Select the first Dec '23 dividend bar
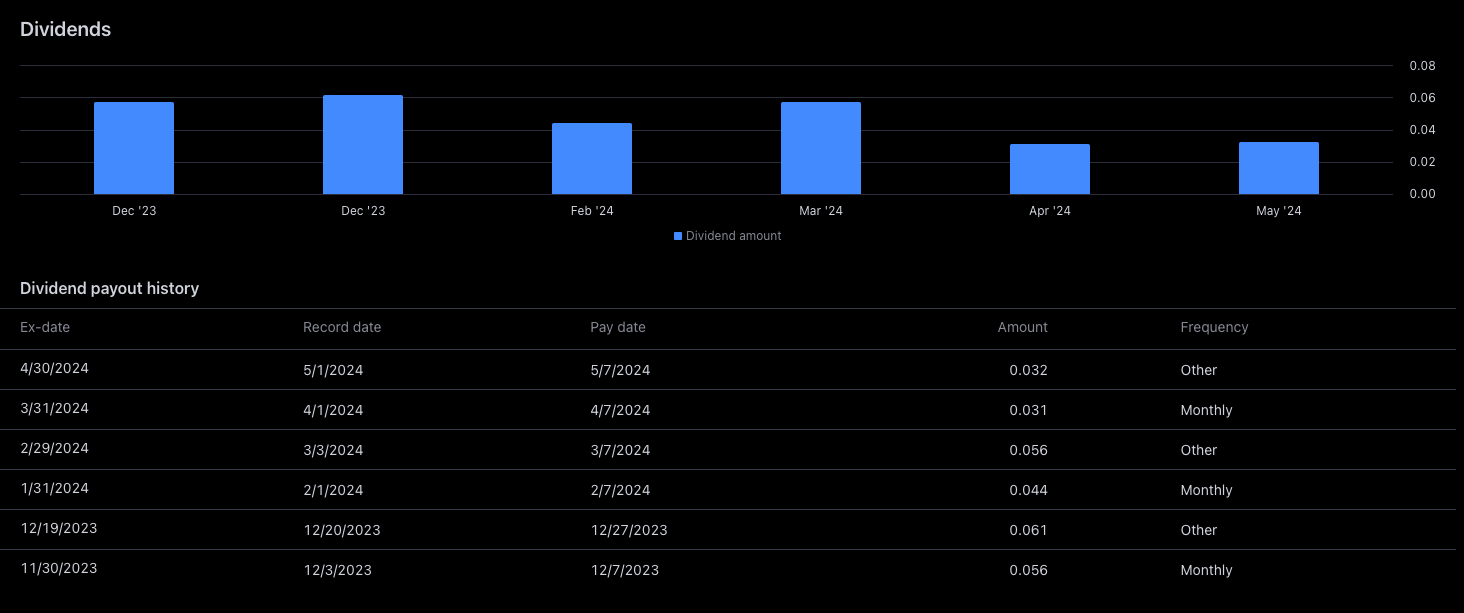This screenshot has width=1464, height=613. point(134,145)
